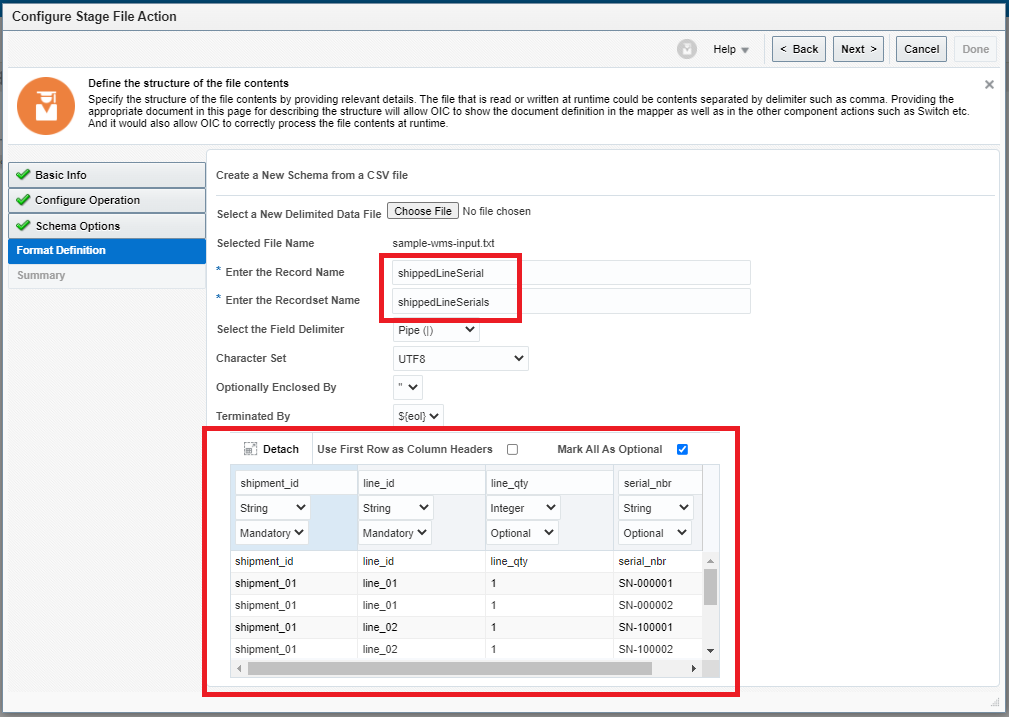Image resolution: width=1009 pixels, height=717 pixels.
Task: Click the Record Name input field
Action: [571, 273]
